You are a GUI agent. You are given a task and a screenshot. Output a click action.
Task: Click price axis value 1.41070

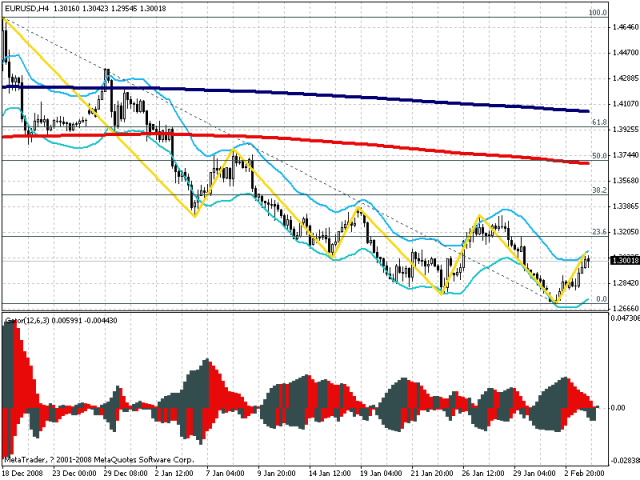click(625, 104)
